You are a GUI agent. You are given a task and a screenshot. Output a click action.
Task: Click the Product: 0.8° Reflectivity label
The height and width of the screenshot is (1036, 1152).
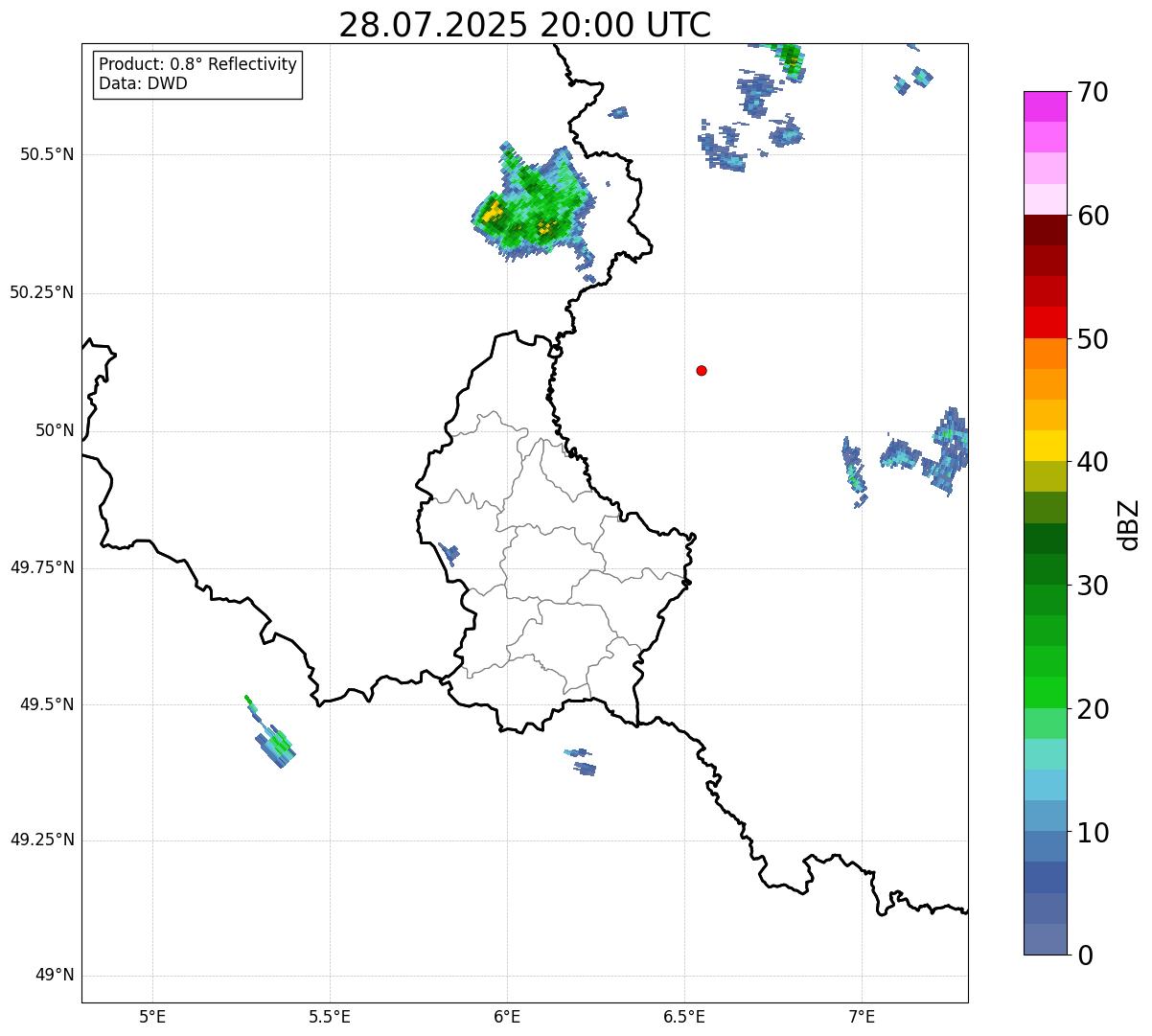198,64
